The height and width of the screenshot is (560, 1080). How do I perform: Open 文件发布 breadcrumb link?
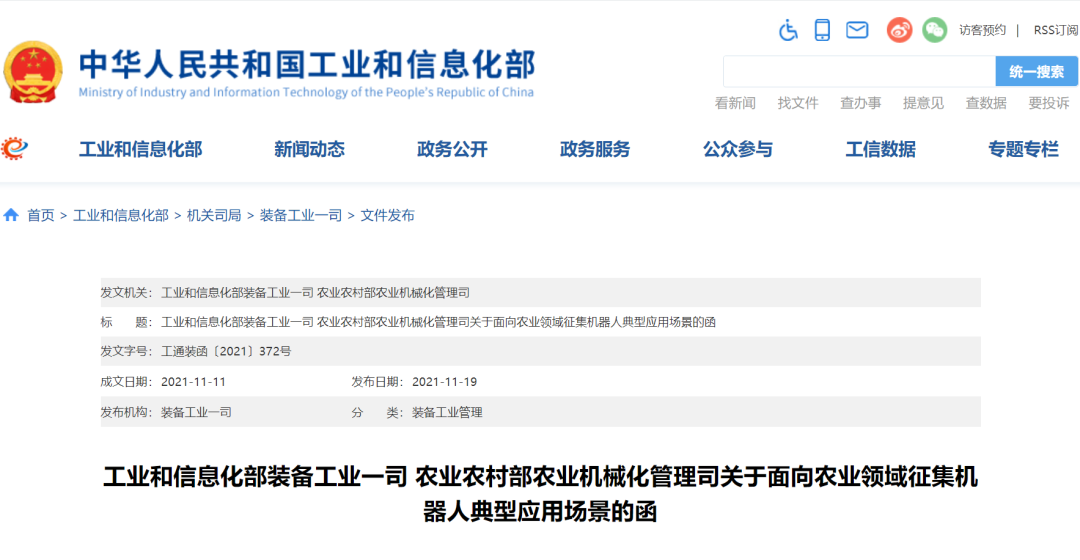[x=388, y=216]
